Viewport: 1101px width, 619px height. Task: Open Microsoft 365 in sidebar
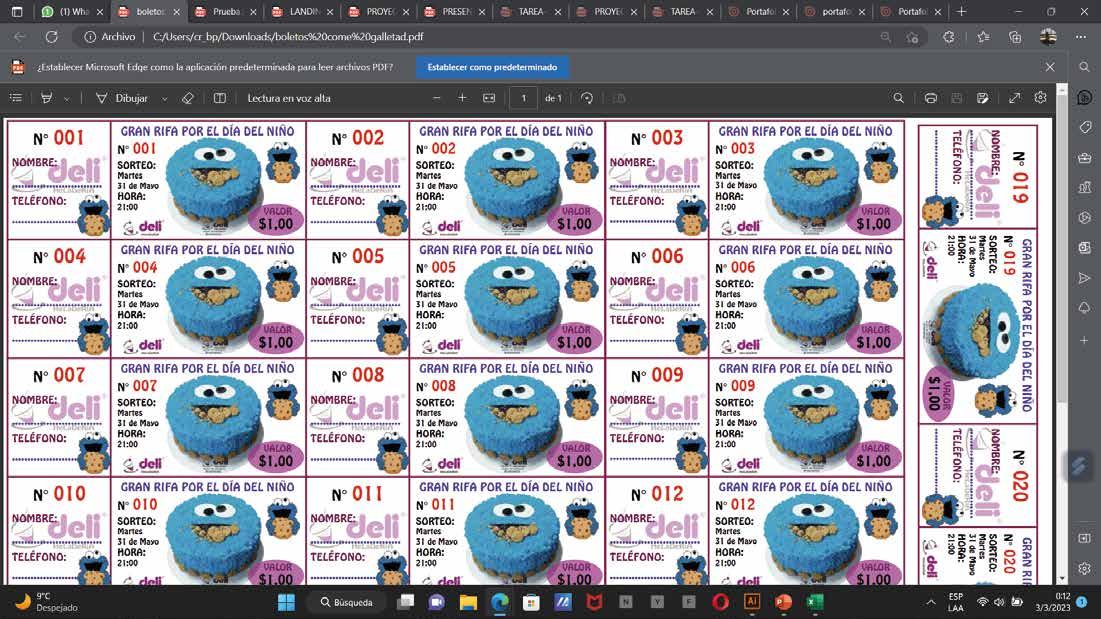(1085, 218)
